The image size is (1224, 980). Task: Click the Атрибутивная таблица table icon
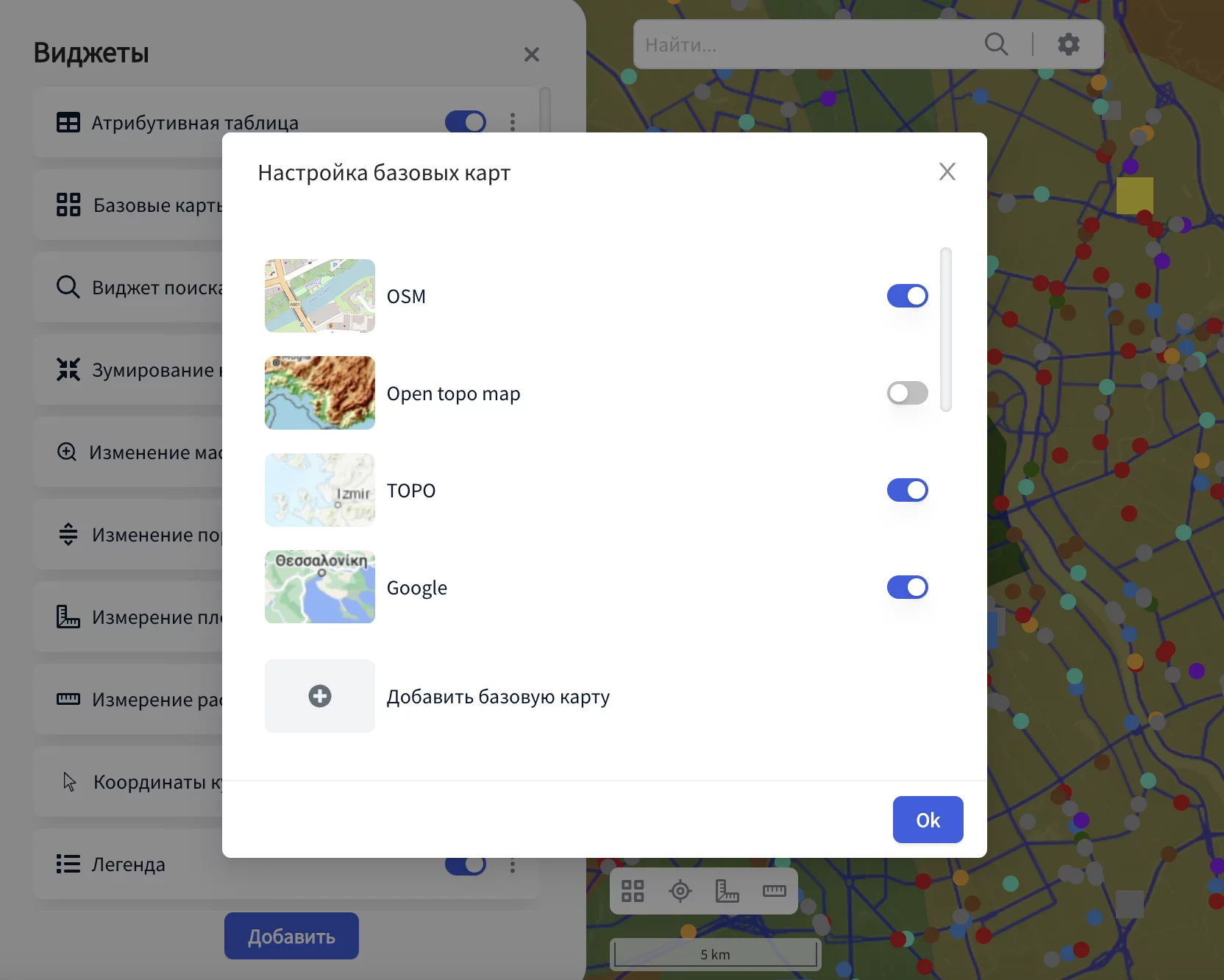[68, 123]
